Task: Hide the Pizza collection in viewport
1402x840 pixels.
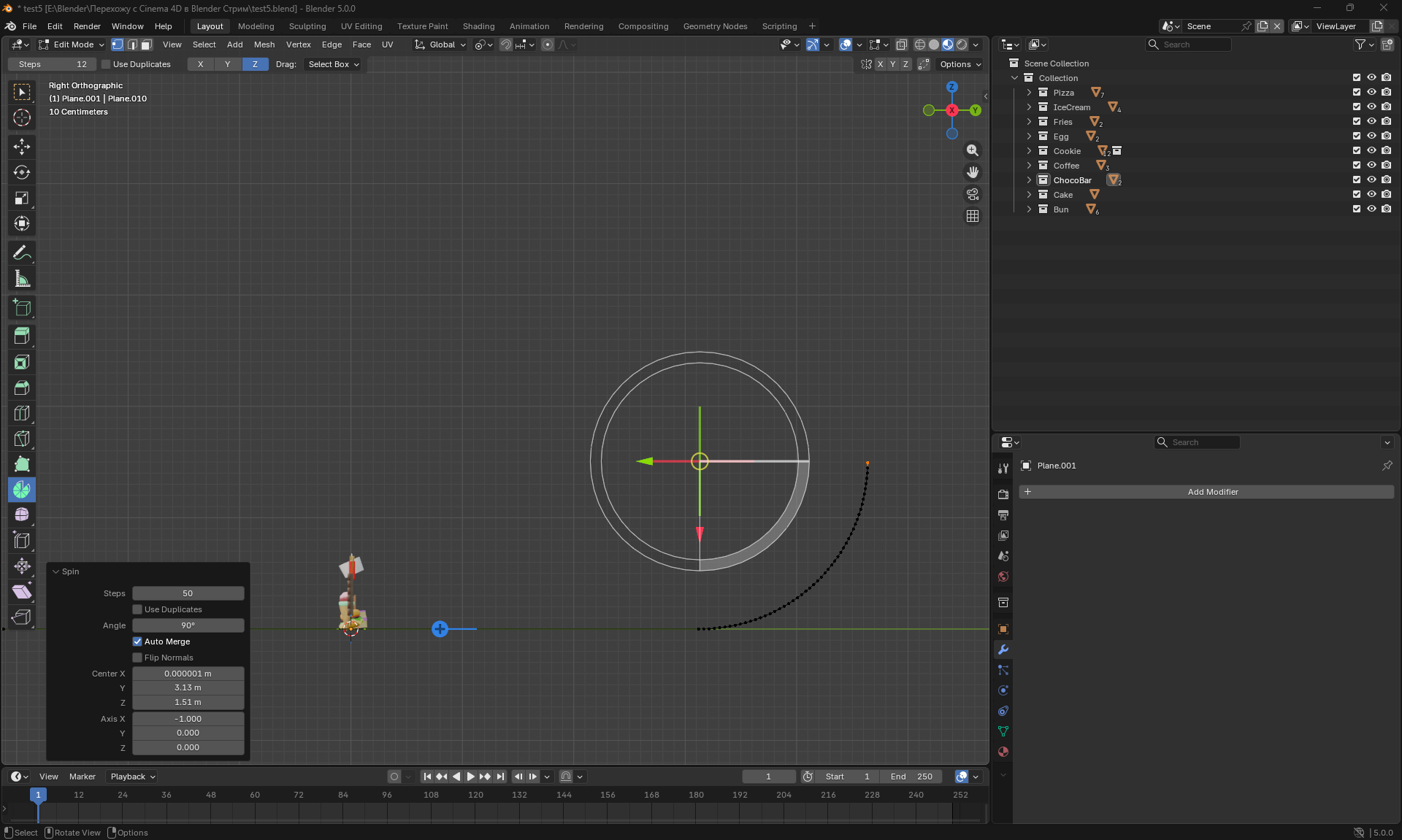Action: [x=1371, y=93]
